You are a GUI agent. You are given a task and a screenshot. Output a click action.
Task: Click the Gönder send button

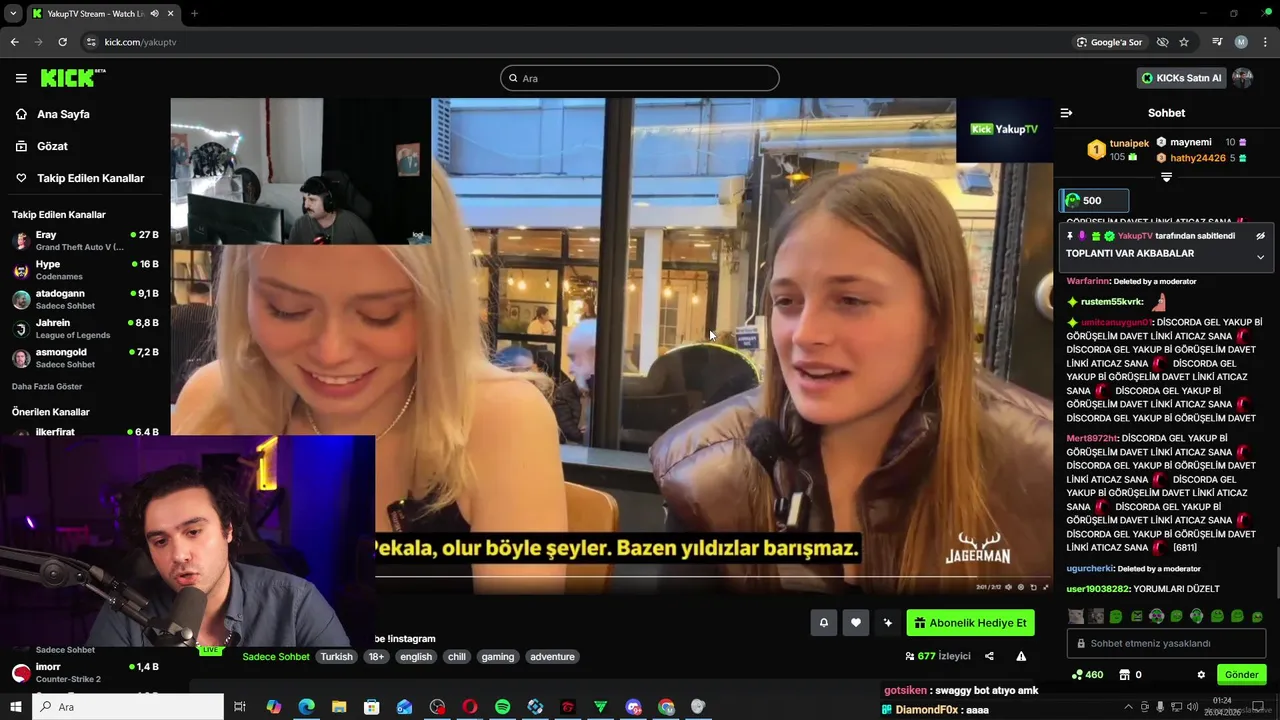pos(1241,675)
